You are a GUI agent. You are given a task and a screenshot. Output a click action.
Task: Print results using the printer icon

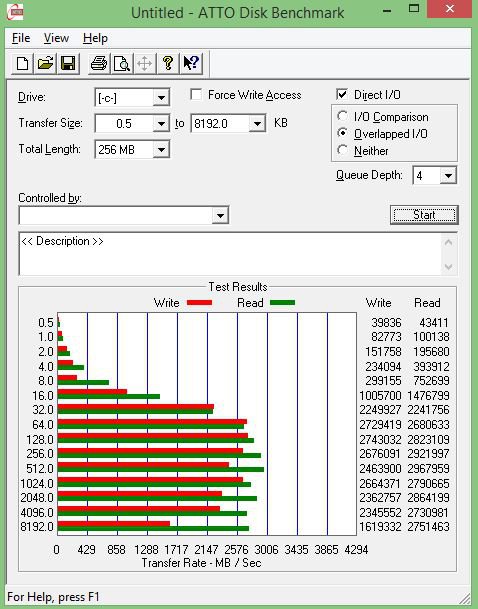[99, 63]
